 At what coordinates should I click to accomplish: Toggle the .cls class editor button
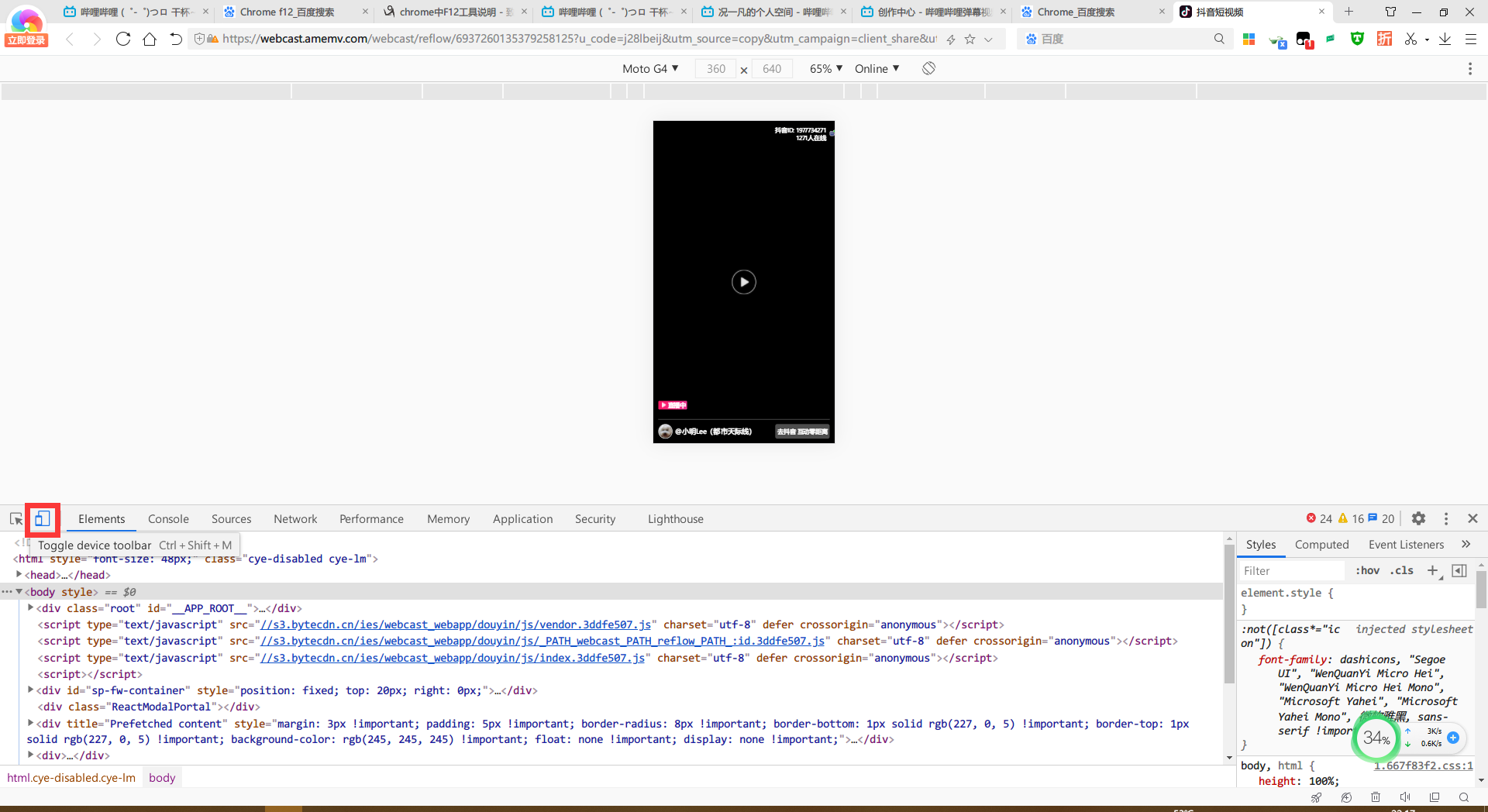[1402, 570]
